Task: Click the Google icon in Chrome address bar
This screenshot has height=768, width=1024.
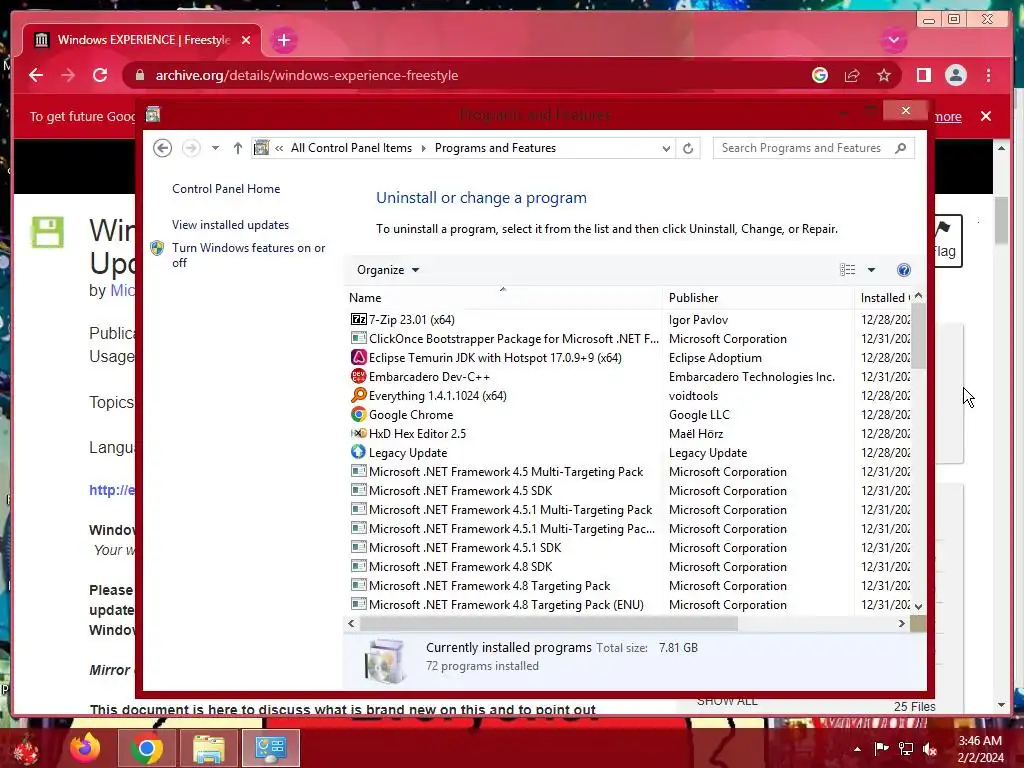Action: click(820, 75)
